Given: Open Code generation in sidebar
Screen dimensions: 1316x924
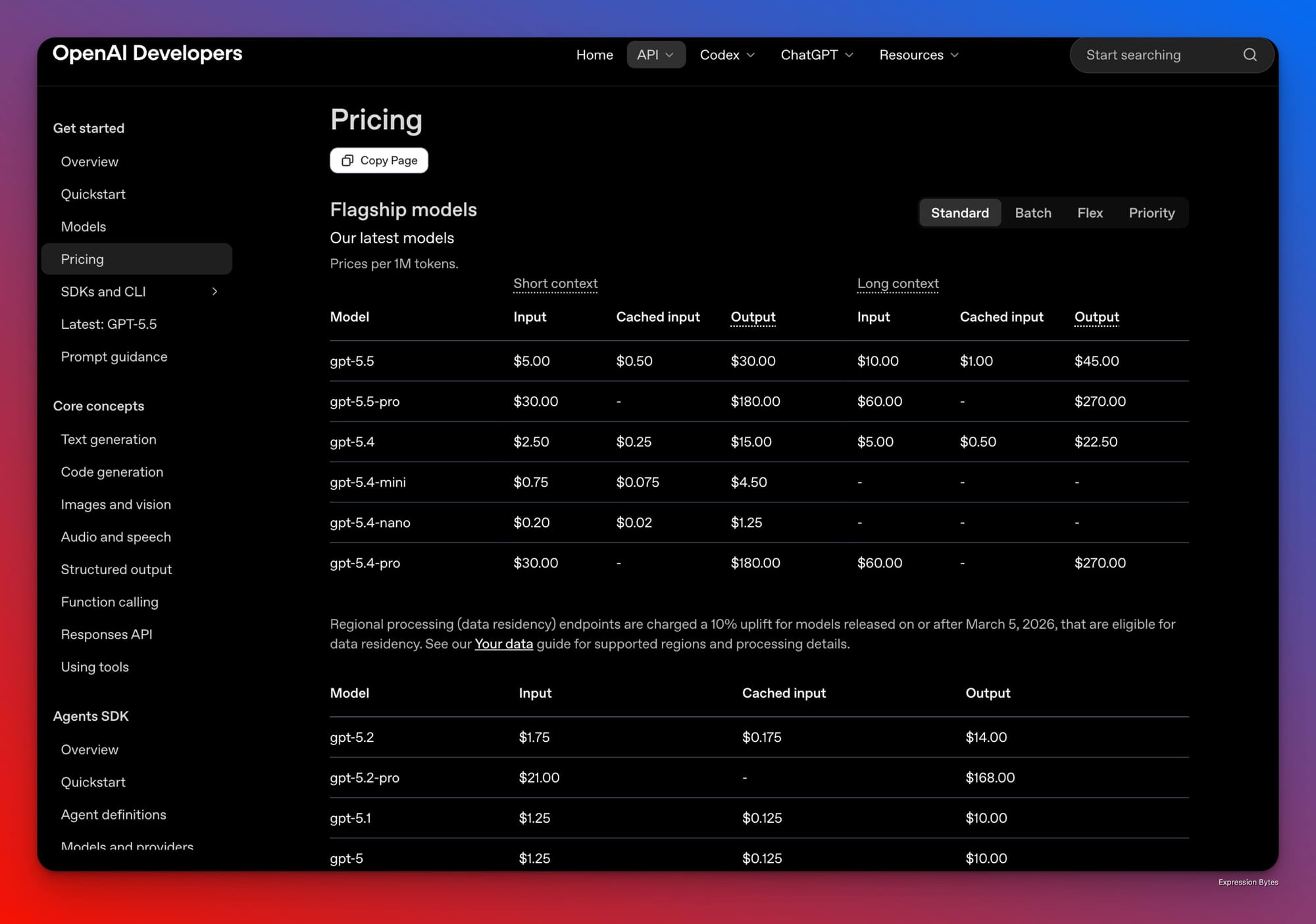Looking at the screenshot, I should click(x=112, y=472).
